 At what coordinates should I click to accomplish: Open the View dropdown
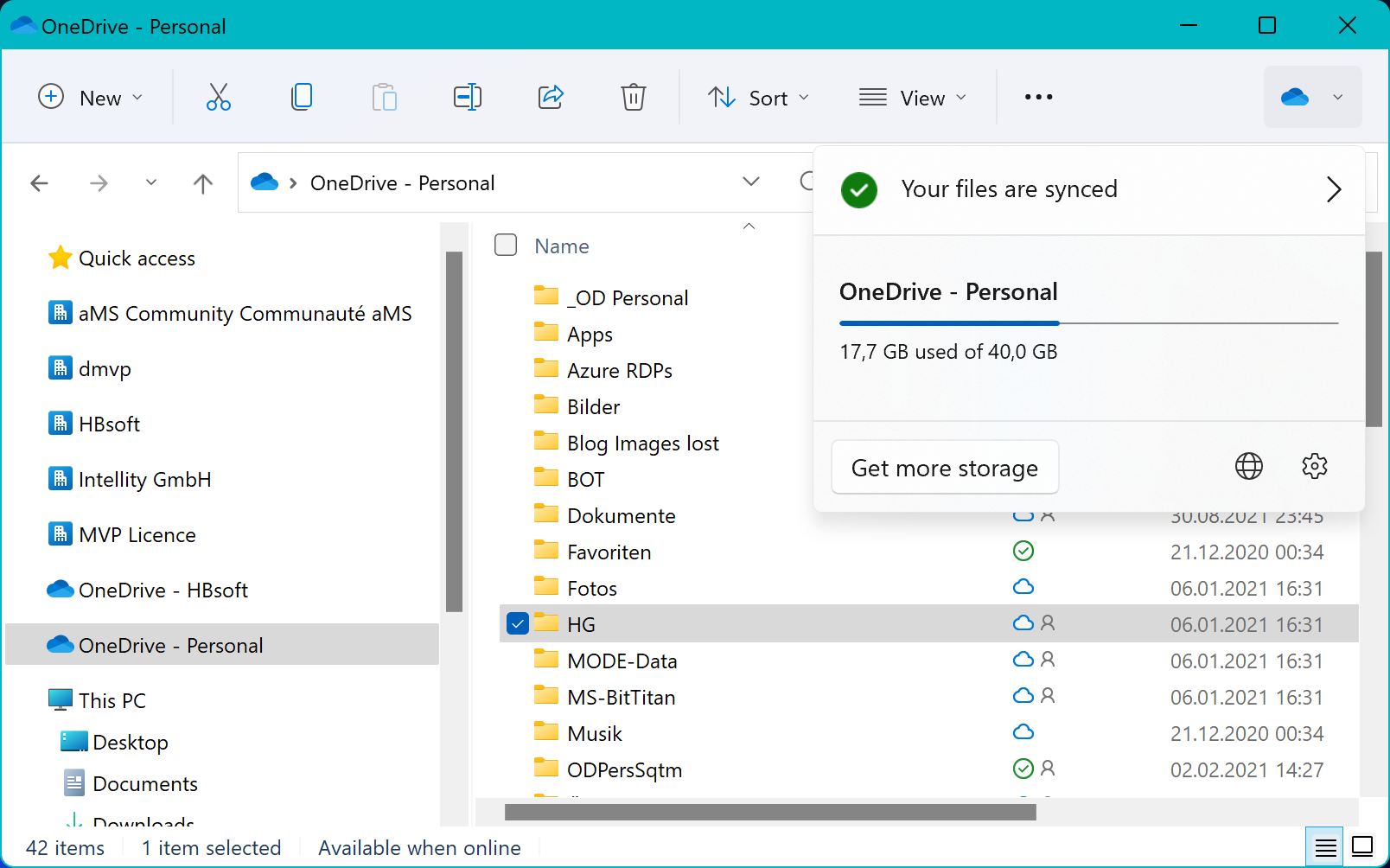pos(913,97)
